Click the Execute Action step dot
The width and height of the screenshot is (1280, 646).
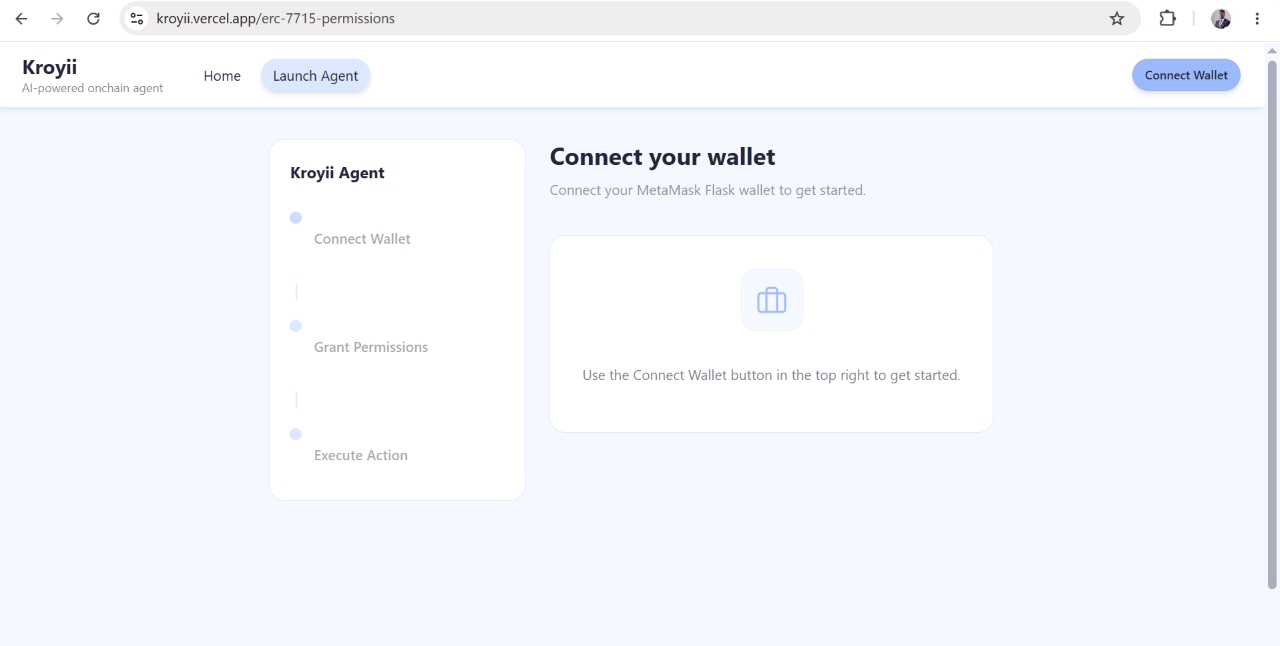(296, 434)
